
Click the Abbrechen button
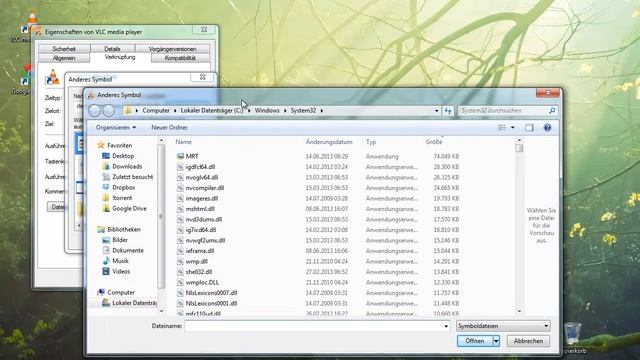click(x=528, y=341)
